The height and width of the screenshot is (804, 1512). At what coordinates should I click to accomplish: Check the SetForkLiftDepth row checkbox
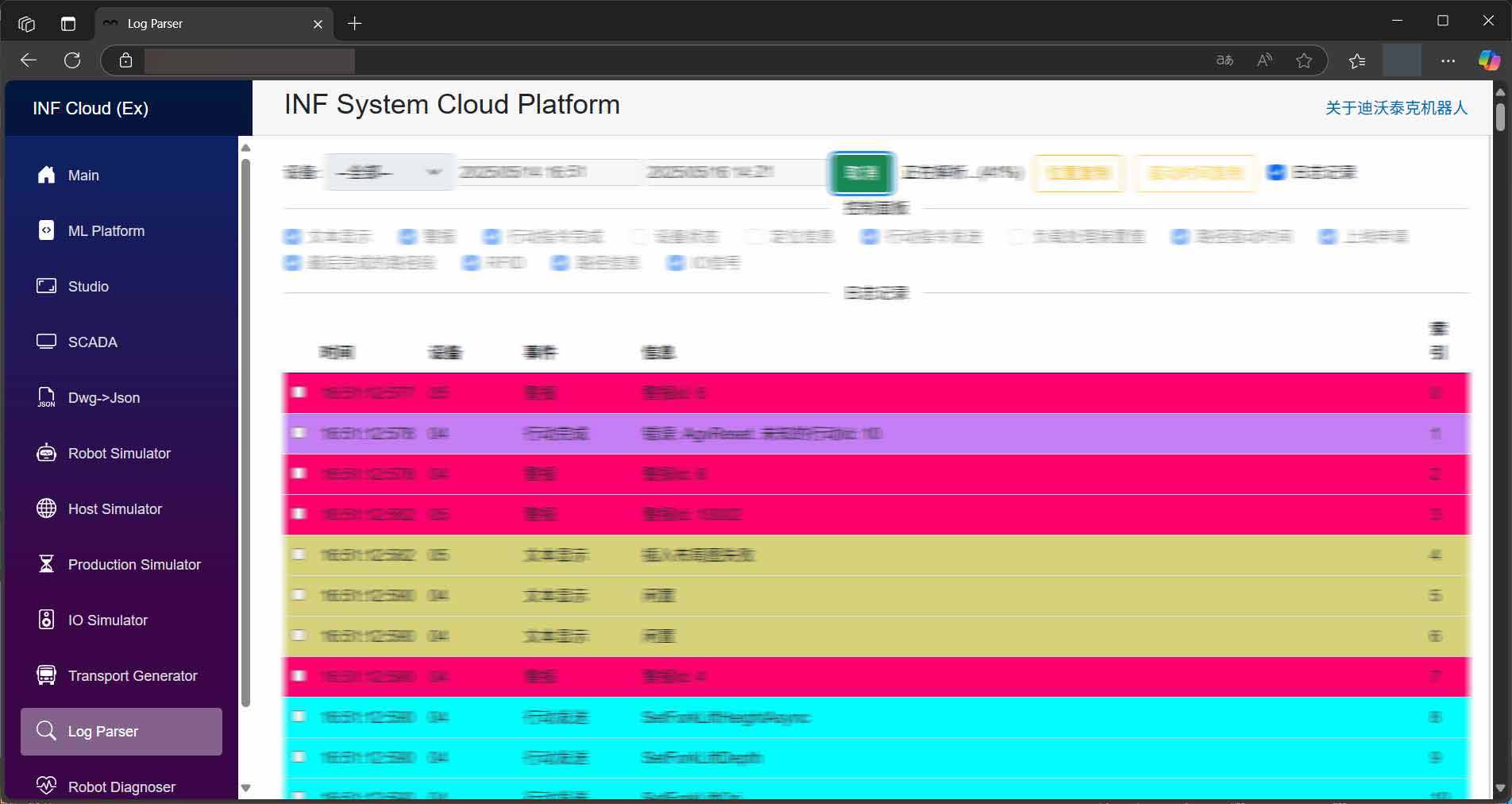299,757
